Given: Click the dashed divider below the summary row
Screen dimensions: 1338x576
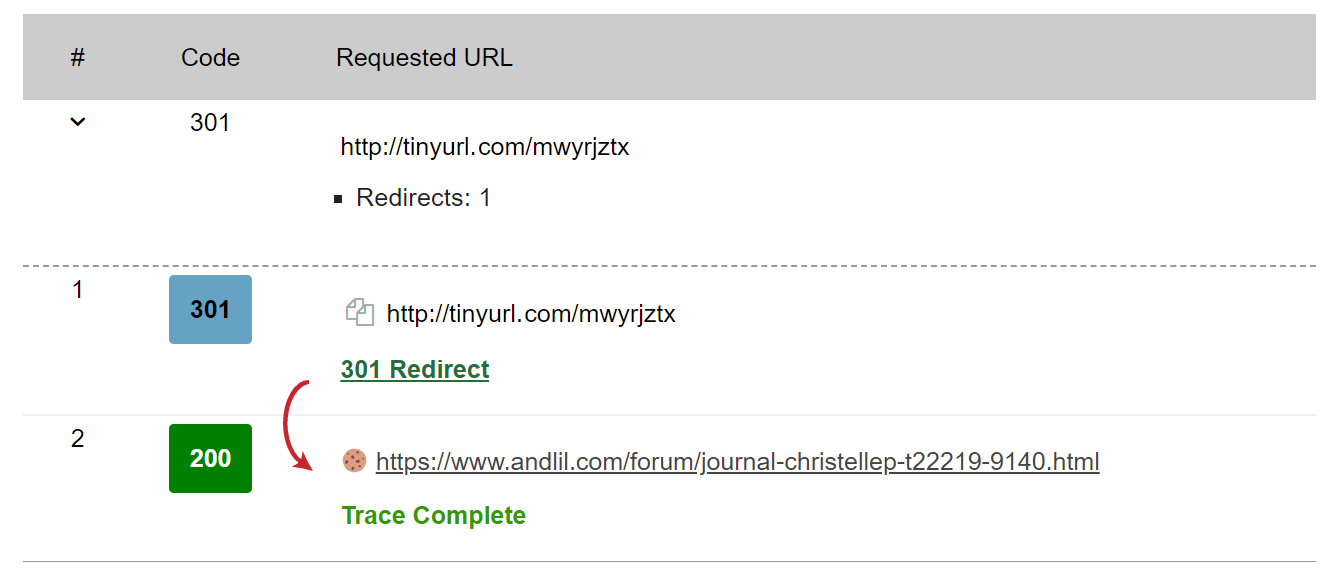Looking at the screenshot, I should coord(668,266).
